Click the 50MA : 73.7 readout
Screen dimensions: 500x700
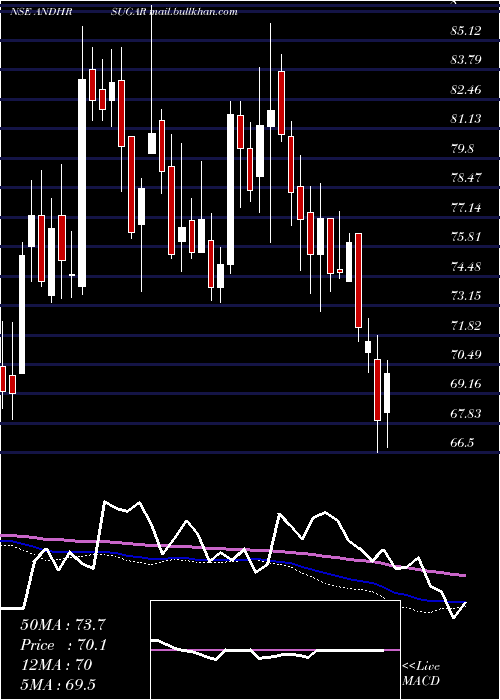(x=63, y=625)
